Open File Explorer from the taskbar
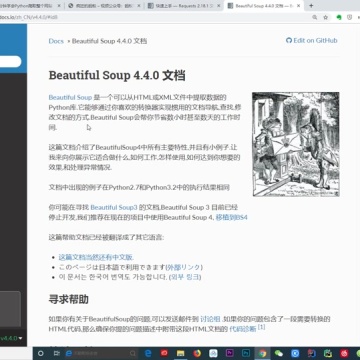Image resolution: width=360 pixels, height=360 pixels. 180,353
